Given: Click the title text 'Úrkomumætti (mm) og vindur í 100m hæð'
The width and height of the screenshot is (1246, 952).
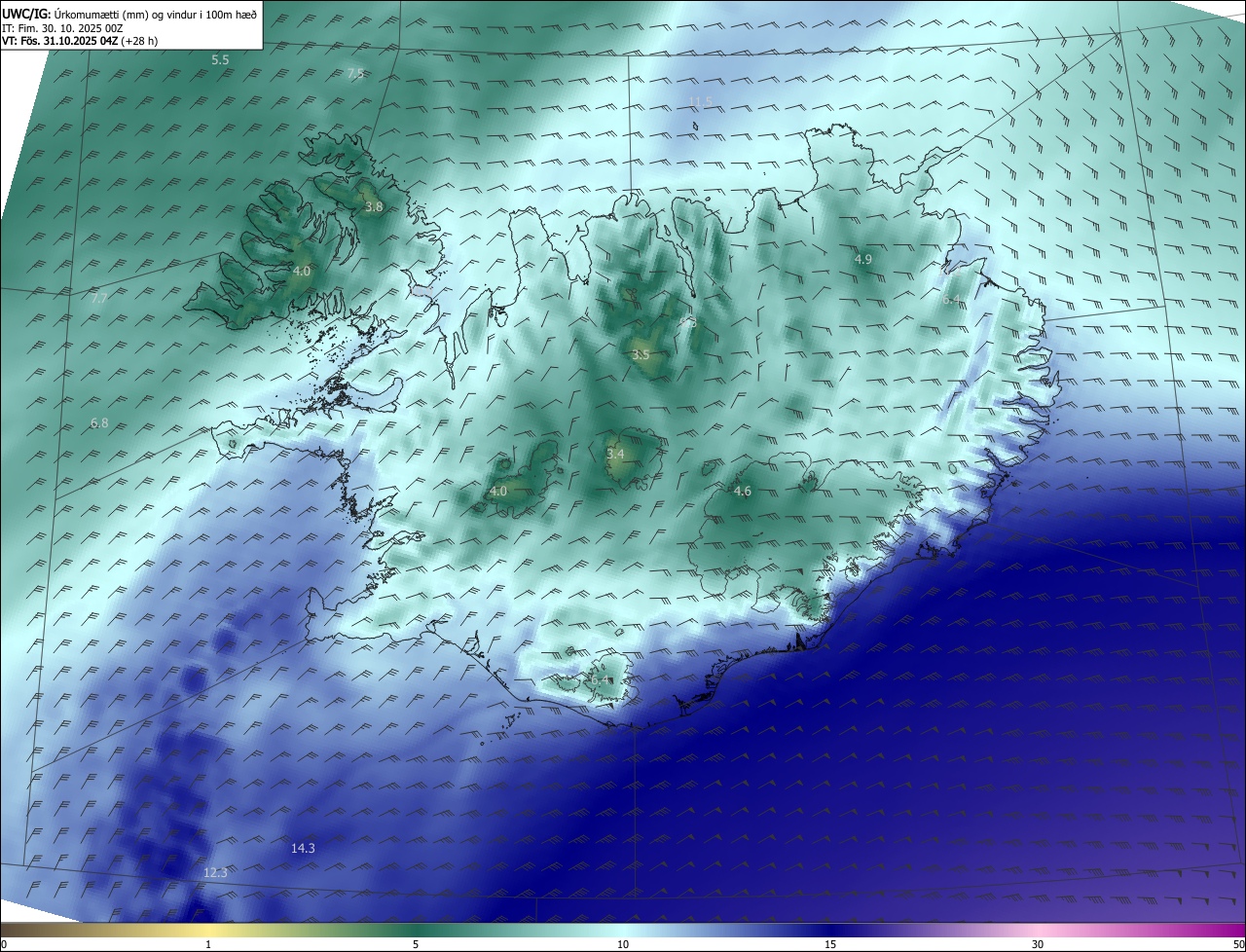Looking at the screenshot, I should [x=155, y=14].
